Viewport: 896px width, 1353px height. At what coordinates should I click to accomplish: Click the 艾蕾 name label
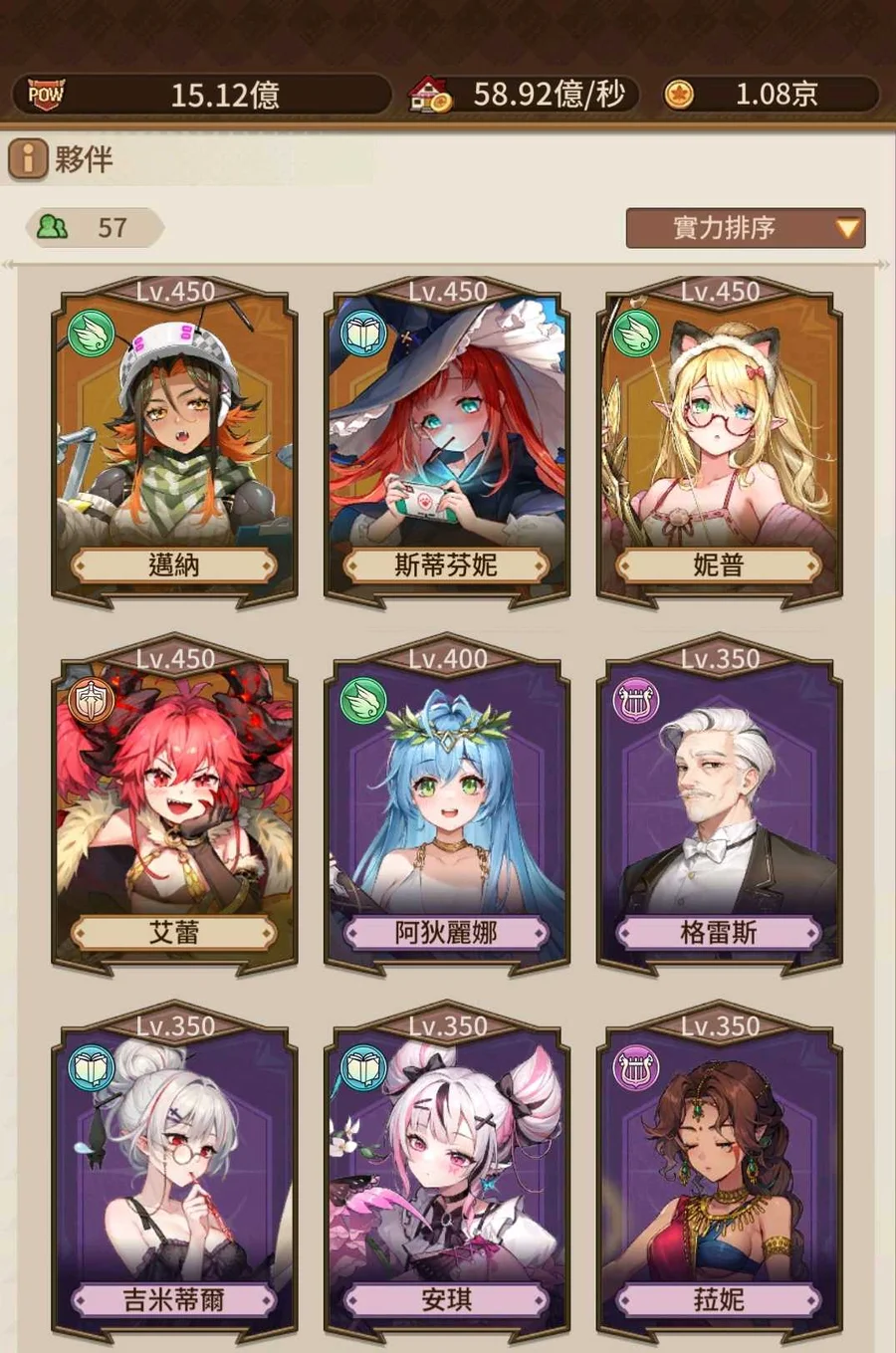coord(174,933)
